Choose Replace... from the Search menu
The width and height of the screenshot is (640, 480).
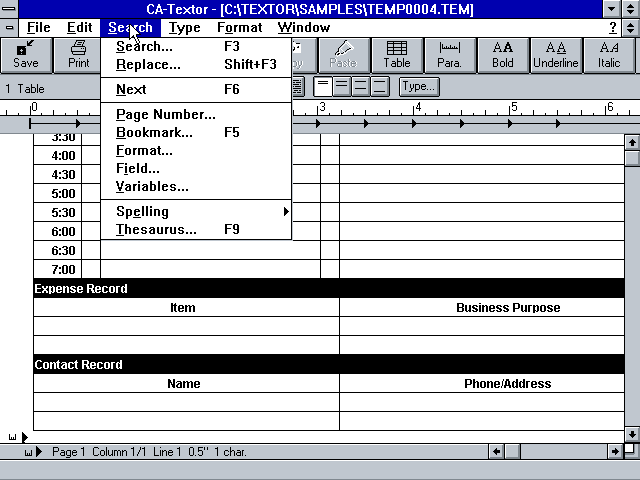(x=196, y=64)
